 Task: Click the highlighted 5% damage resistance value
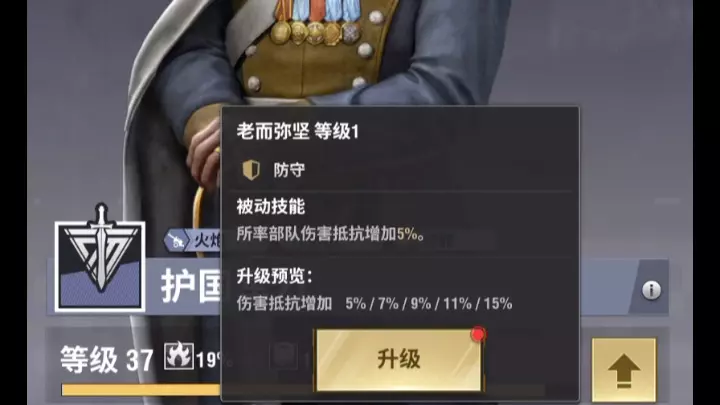pos(407,234)
